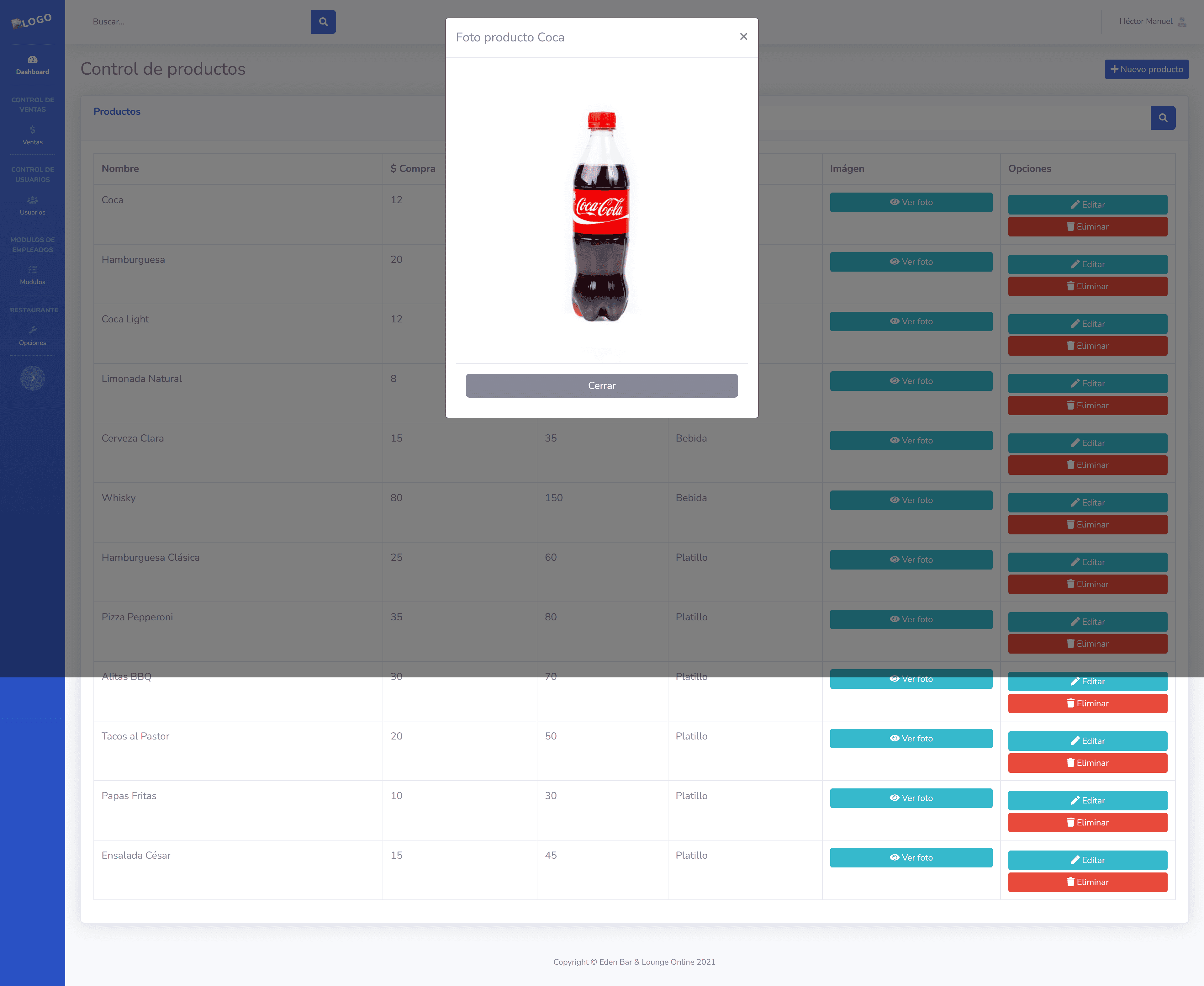Click the Productos panel title

point(117,111)
